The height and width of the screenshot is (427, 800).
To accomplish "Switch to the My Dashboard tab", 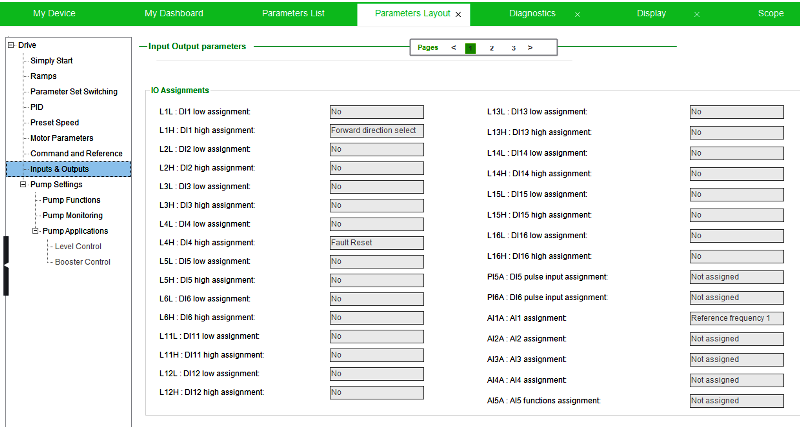I will point(173,14).
